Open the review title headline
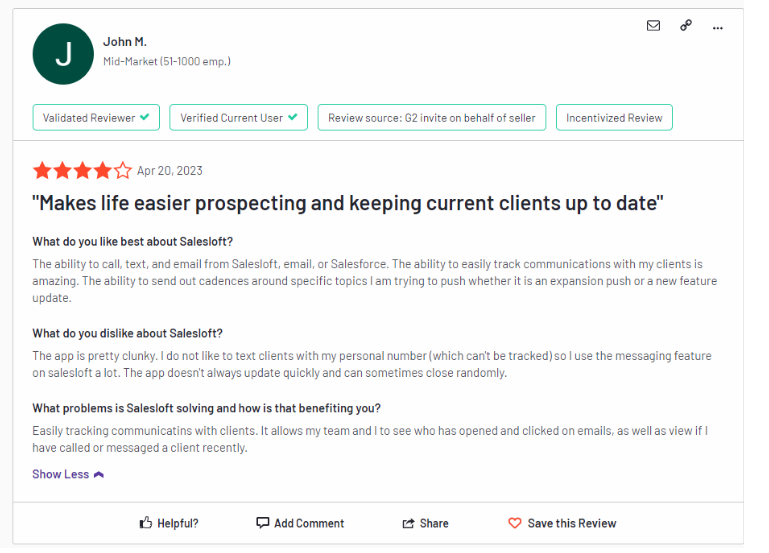This screenshot has height=553, width=769. point(348,203)
